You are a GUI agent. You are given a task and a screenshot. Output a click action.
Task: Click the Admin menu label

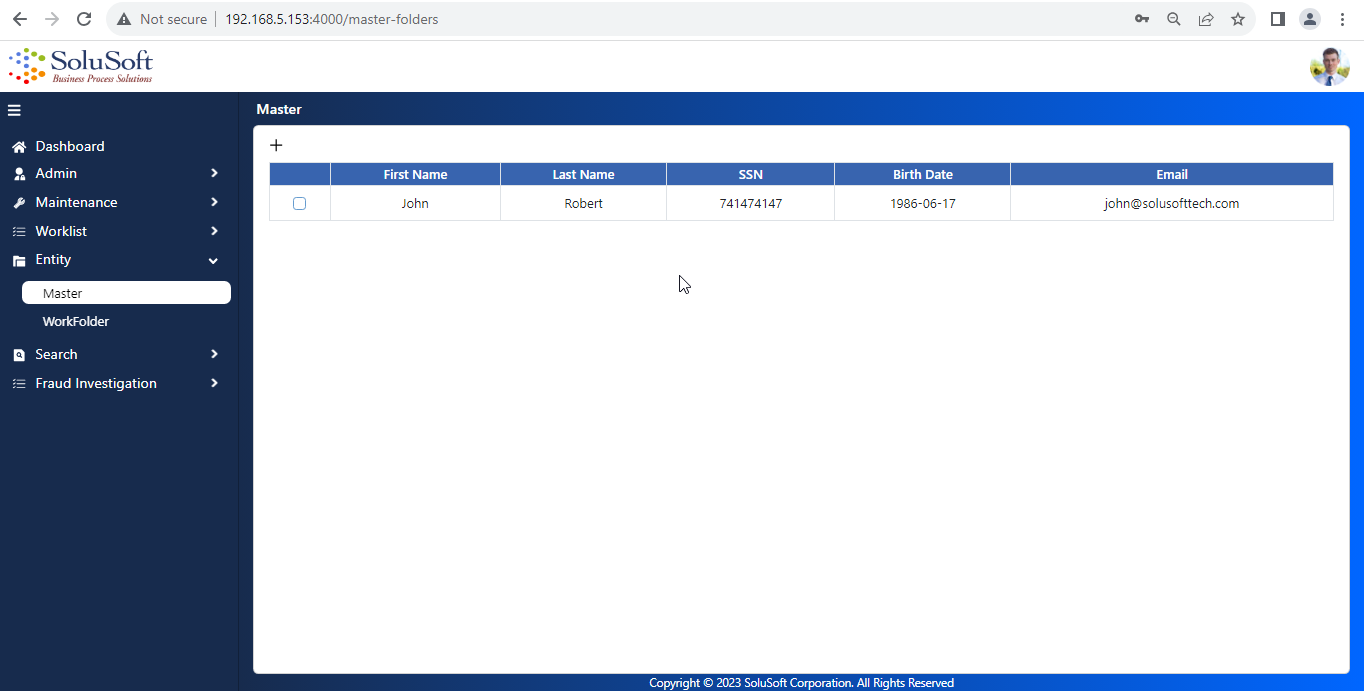click(56, 173)
